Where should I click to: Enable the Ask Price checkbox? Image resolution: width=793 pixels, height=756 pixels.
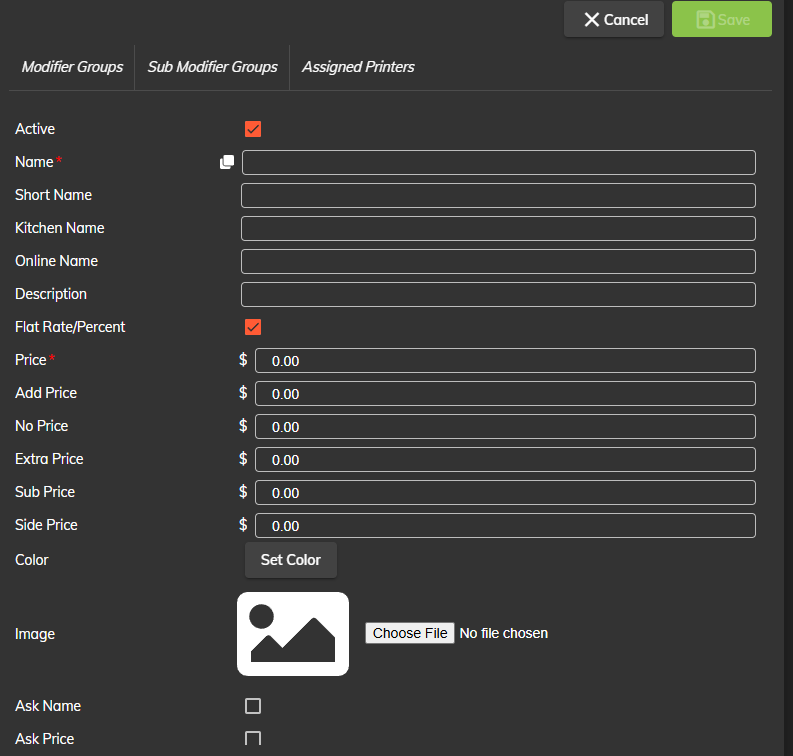pyautogui.click(x=253, y=739)
